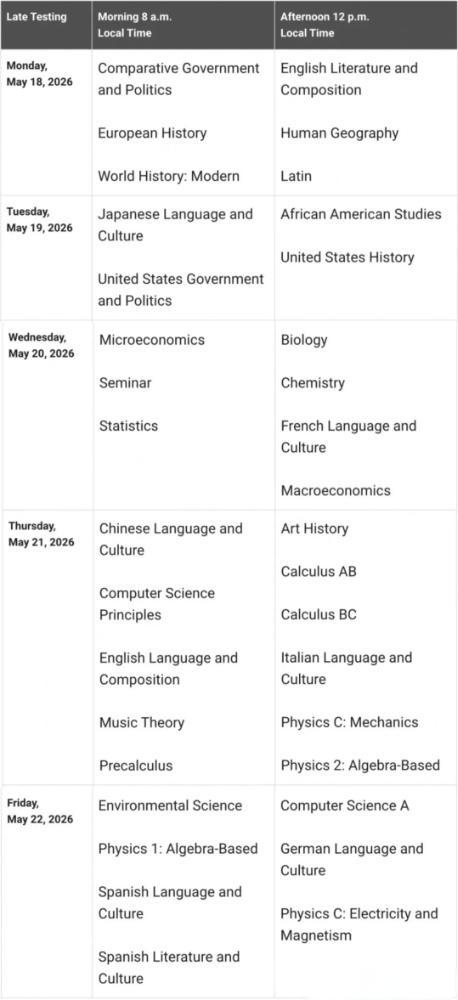Click the Late Testing column header
The width and height of the screenshot is (458, 1000).
click(36, 17)
